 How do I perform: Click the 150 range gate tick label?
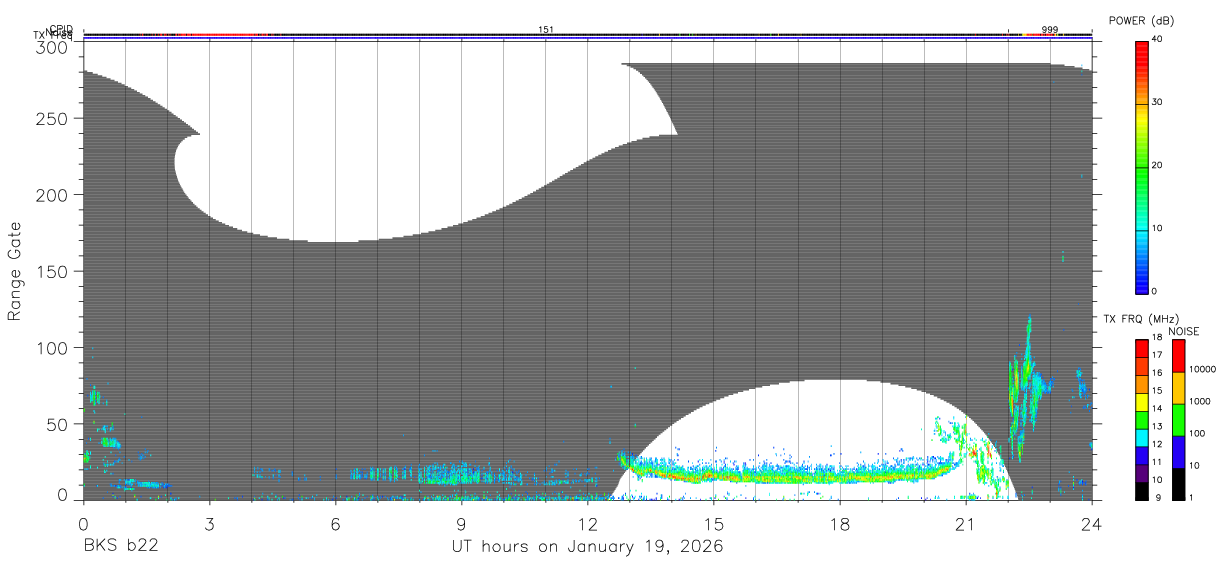click(x=53, y=272)
